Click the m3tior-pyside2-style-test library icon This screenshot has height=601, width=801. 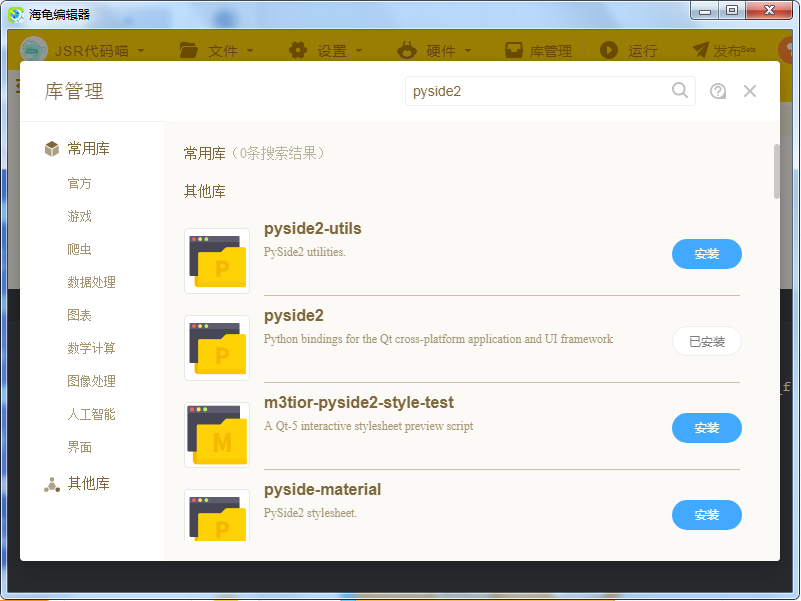[217, 435]
